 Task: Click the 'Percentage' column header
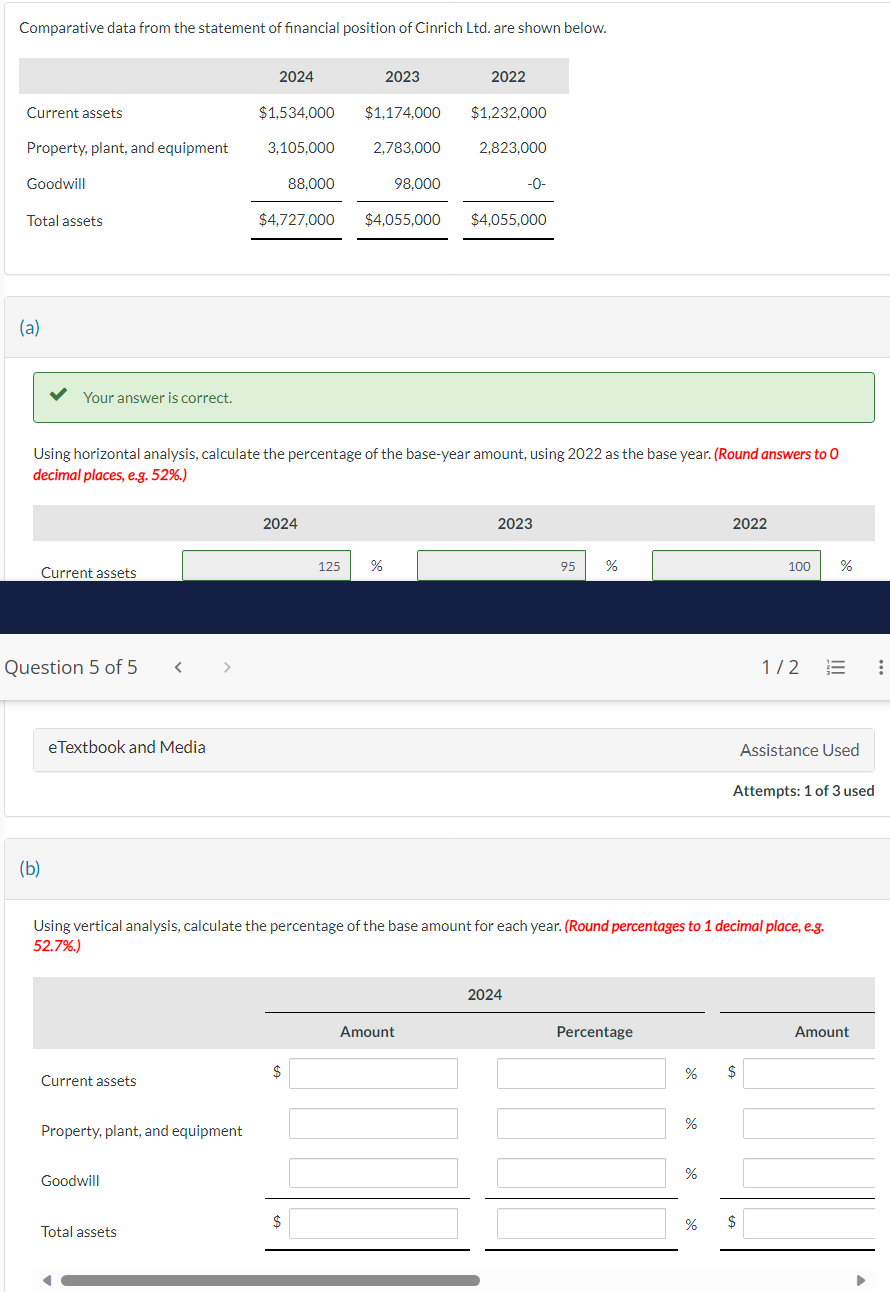click(594, 1031)
